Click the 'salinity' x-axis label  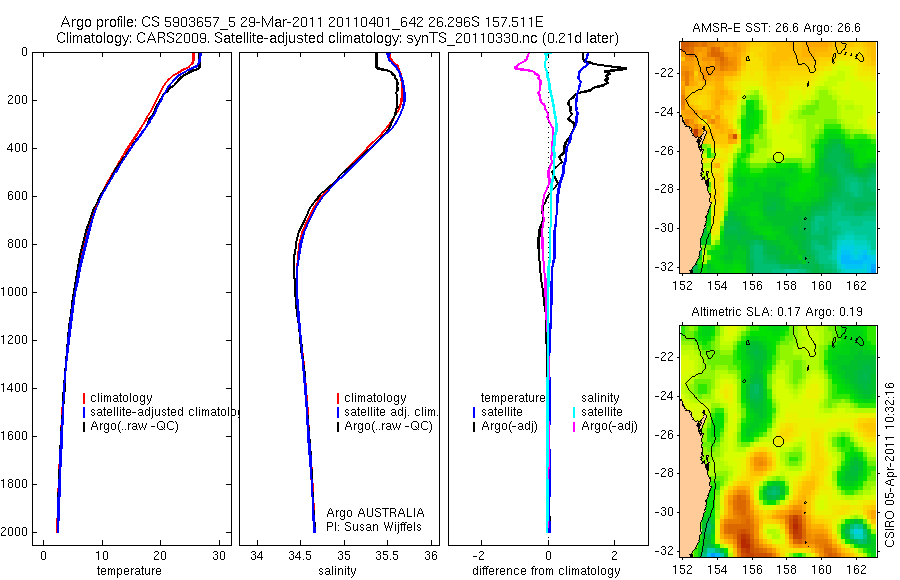(x=337, y=571)
